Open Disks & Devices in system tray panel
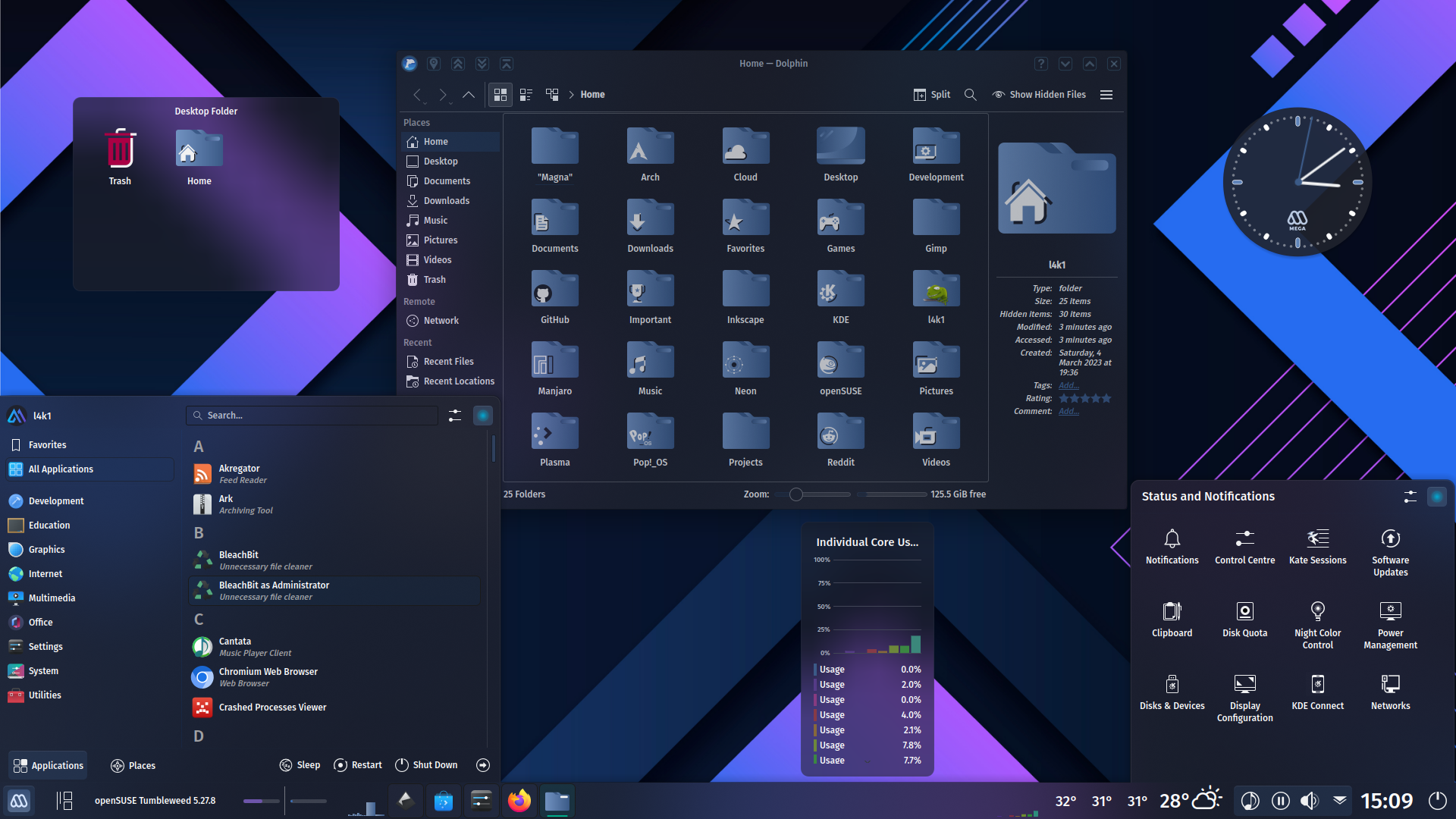This screenshot has height=819, width=1456. (x=1172, y=693)
